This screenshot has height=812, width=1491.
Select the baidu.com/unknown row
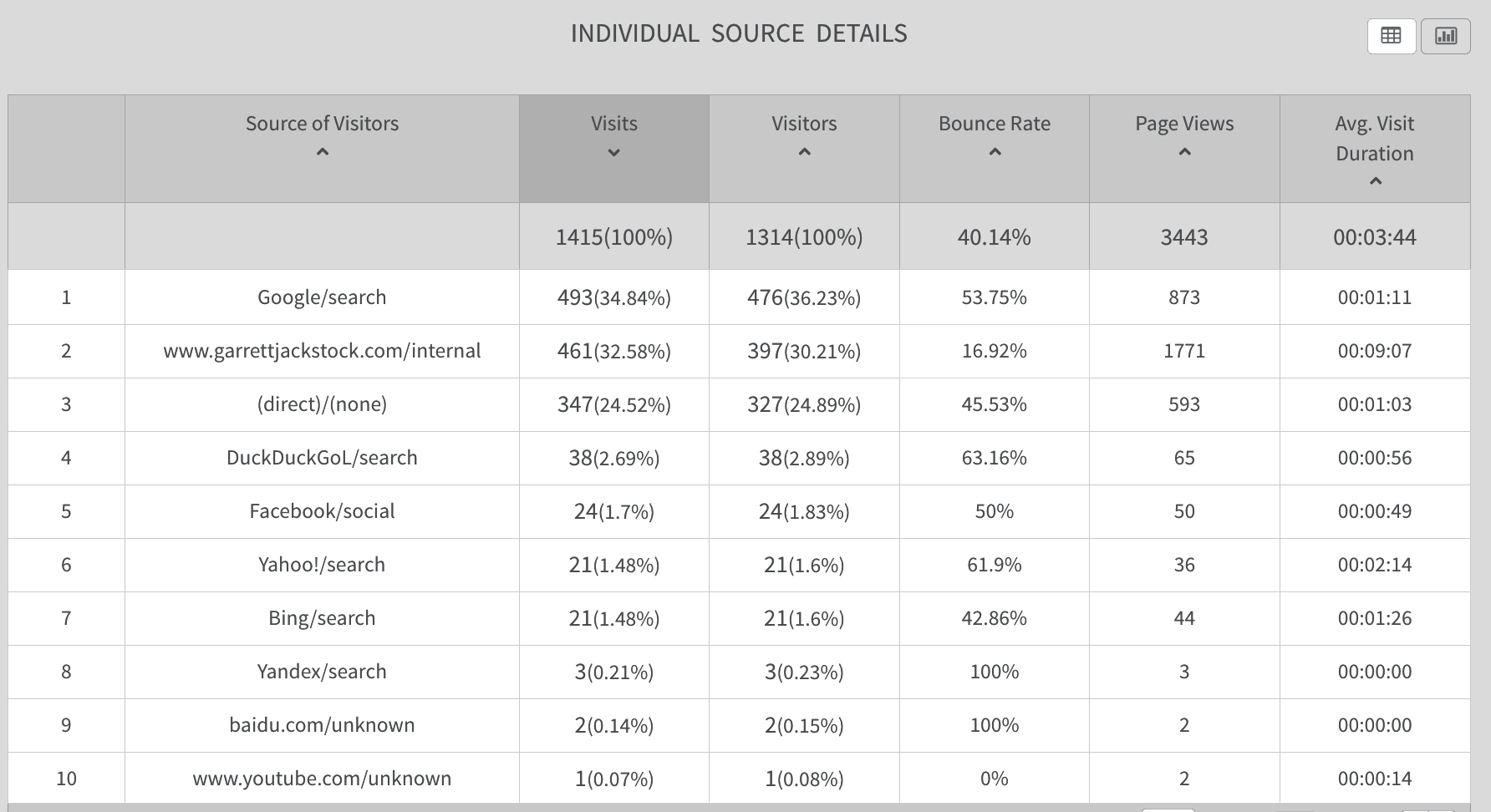pos(322,725)
